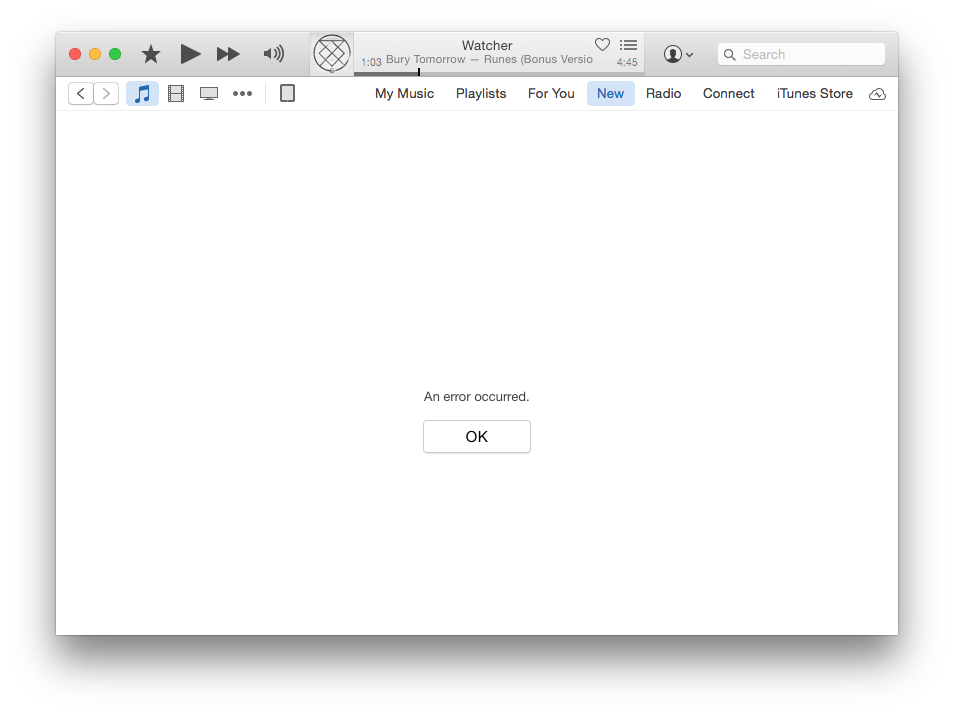
Task: Switch to TV Shows monitor icon
Action: pyautogui.click(x=209, y=94)
